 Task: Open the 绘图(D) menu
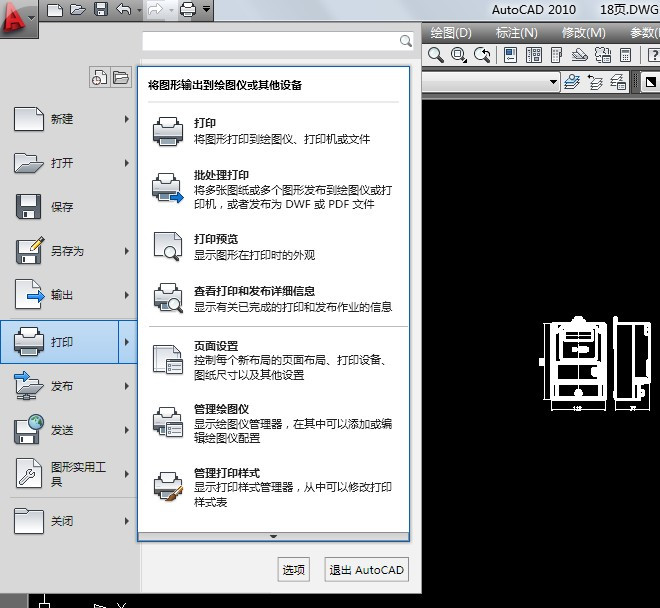coord(451,32)
